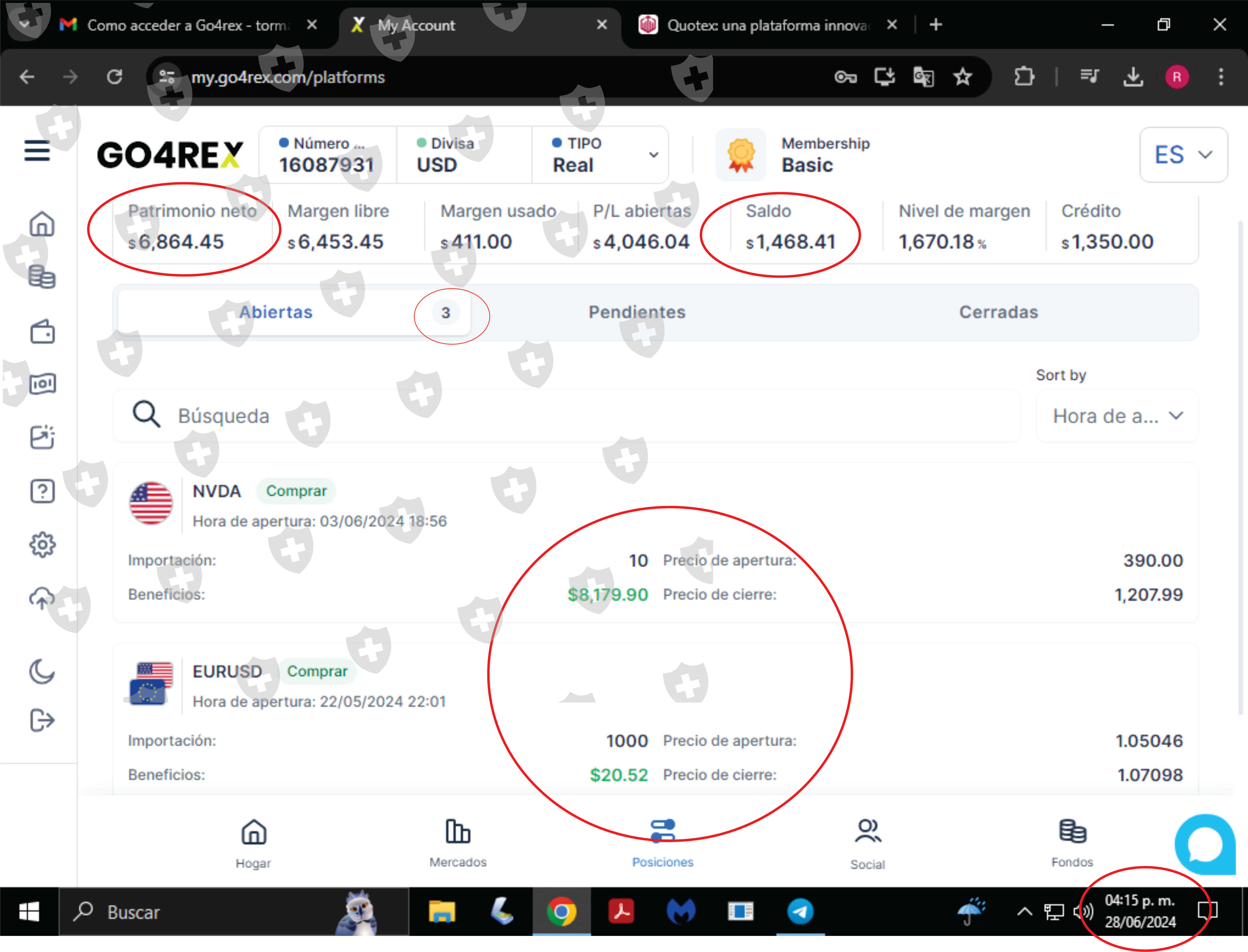Bookmark page with the star icon
The height and width of the screenshot is (952, 1248).
tap(962, 77)
